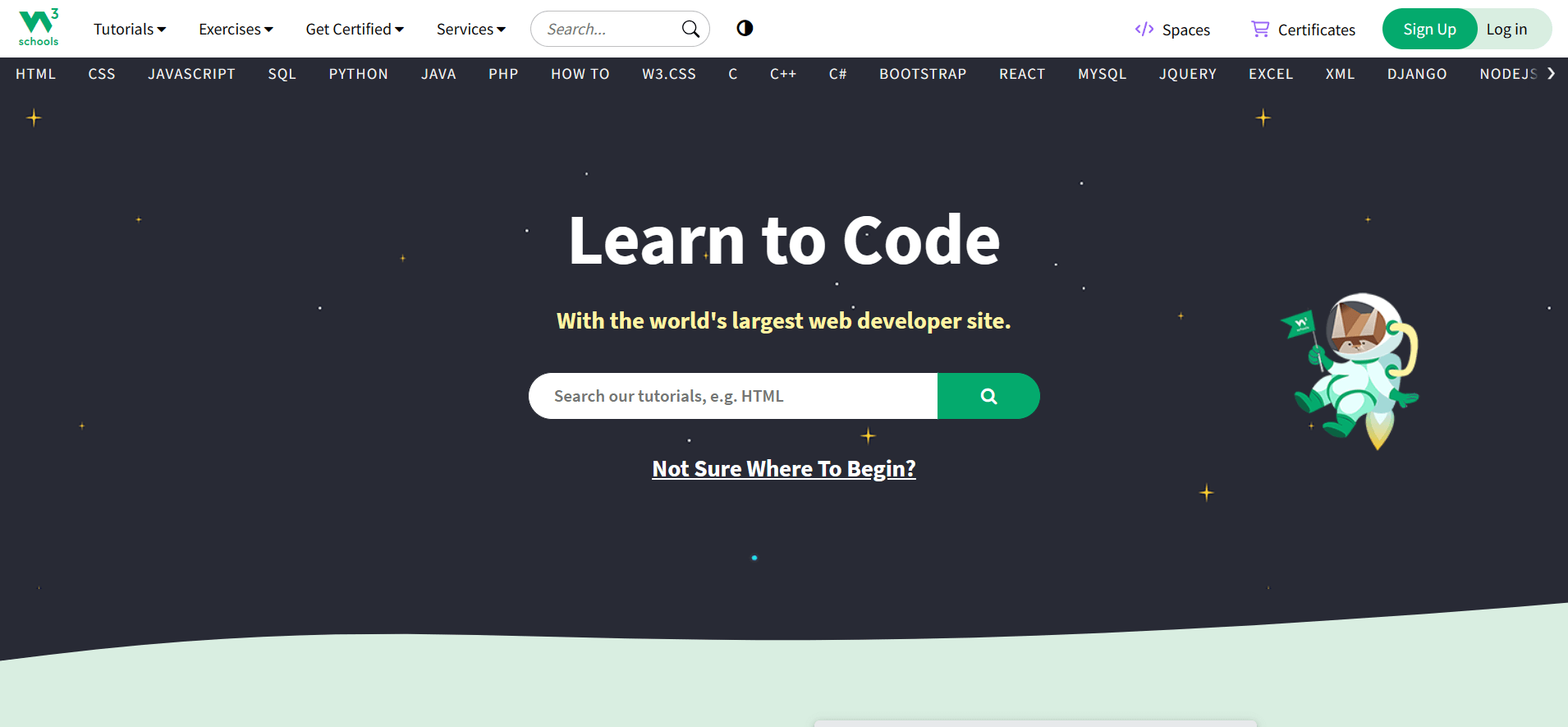Select the C tutorial tab
This screenshot has height=727, width=1568.
(733, 74)
